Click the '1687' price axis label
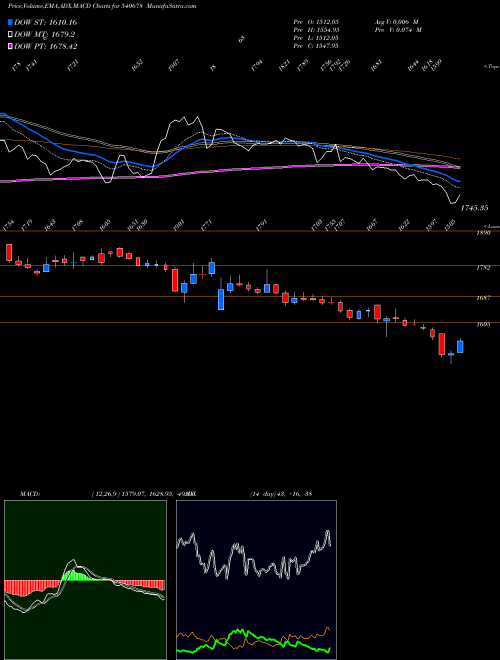This screenshot has width=500, height=660. (483, 298)
